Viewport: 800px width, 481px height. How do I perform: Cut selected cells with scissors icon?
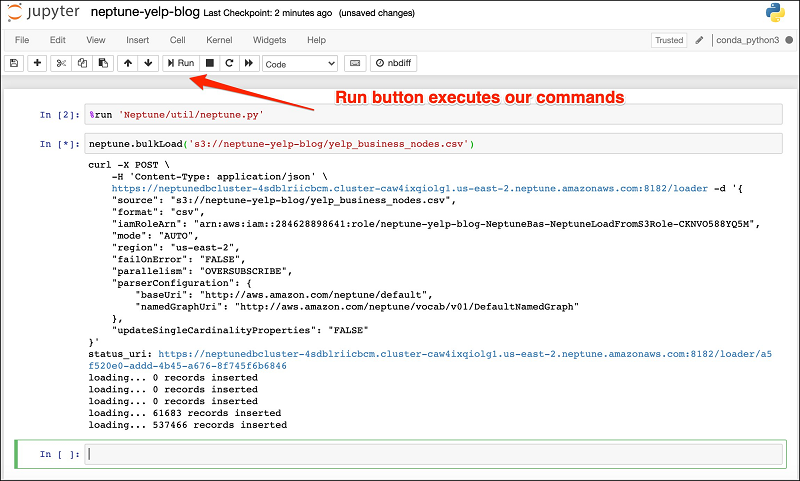tap(61, 63)
